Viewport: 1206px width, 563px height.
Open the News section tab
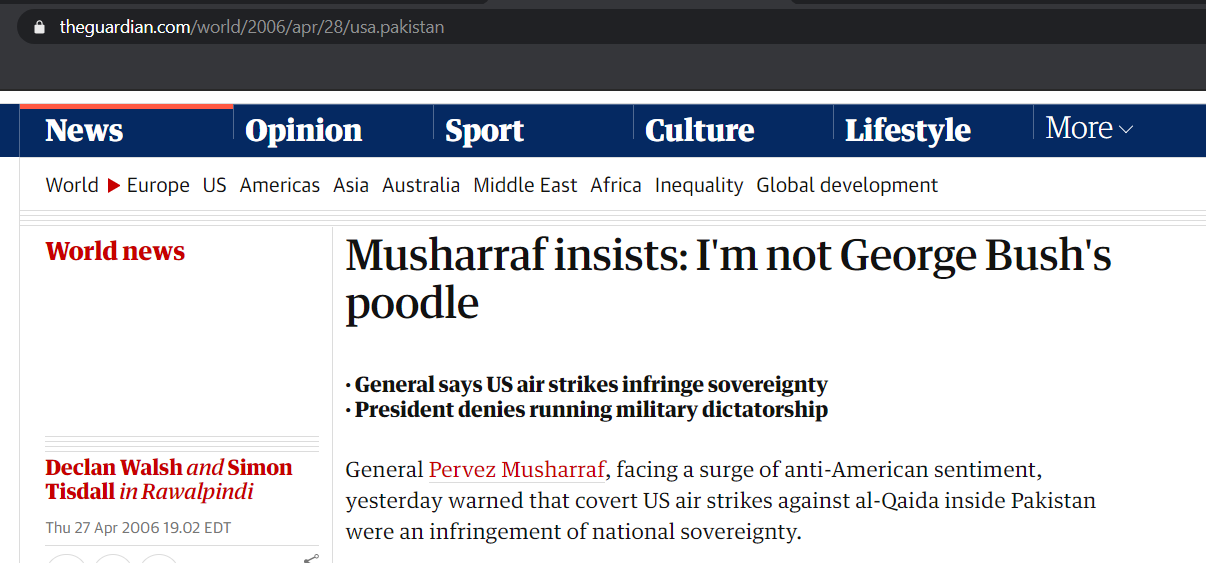(x=84, y=130)
